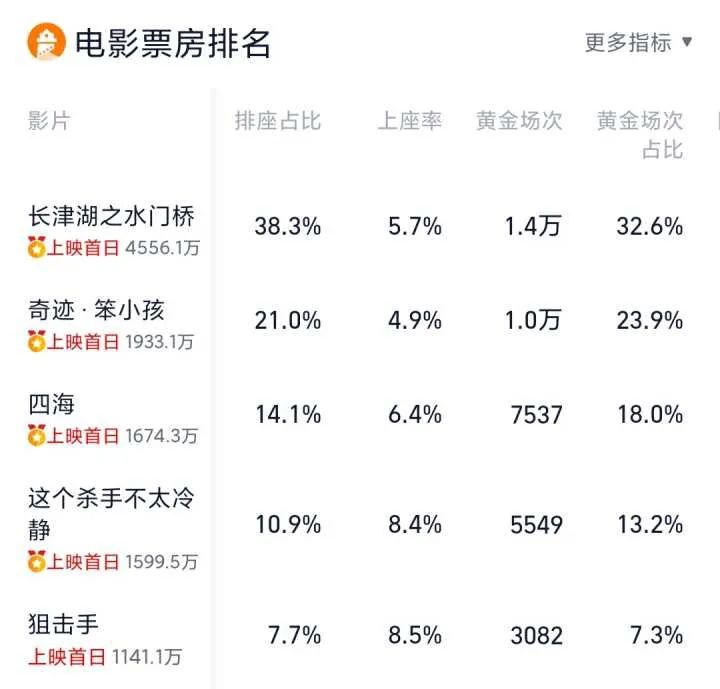The height and width of the screenshot is (689, 720).
Task: Click the medal icon under 长津湖之水门桥
Action: click(x=37, y=248)
